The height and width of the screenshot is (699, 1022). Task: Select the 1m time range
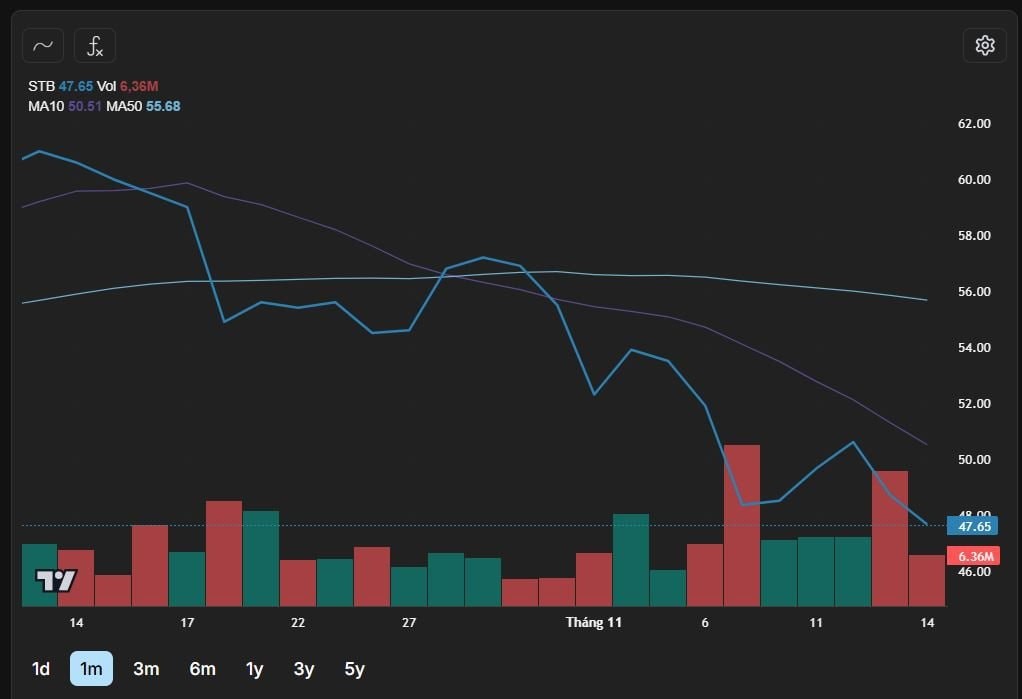[x=91, y=669]
